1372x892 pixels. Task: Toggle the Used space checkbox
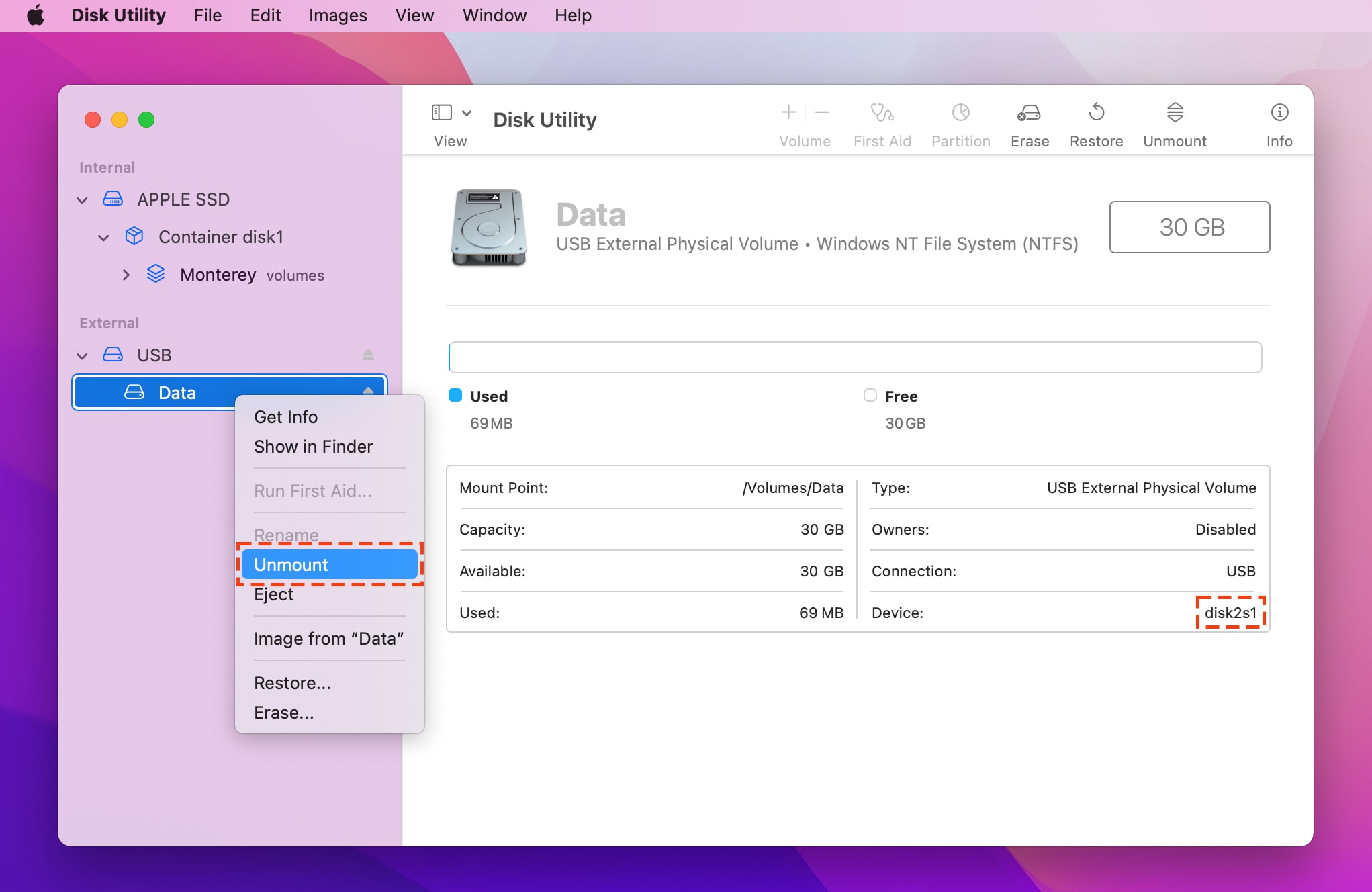(455, 396)
